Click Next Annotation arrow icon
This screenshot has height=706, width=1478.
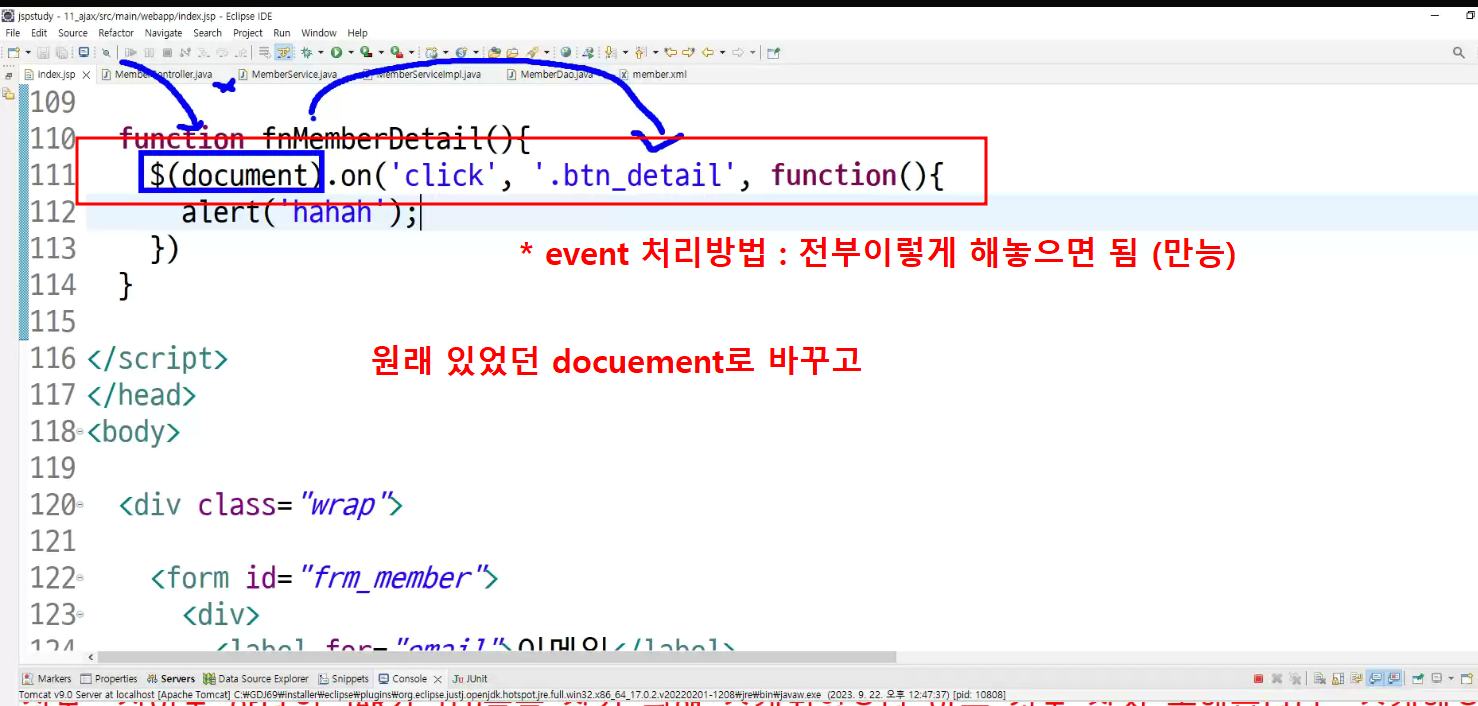(x=611, y=52)
